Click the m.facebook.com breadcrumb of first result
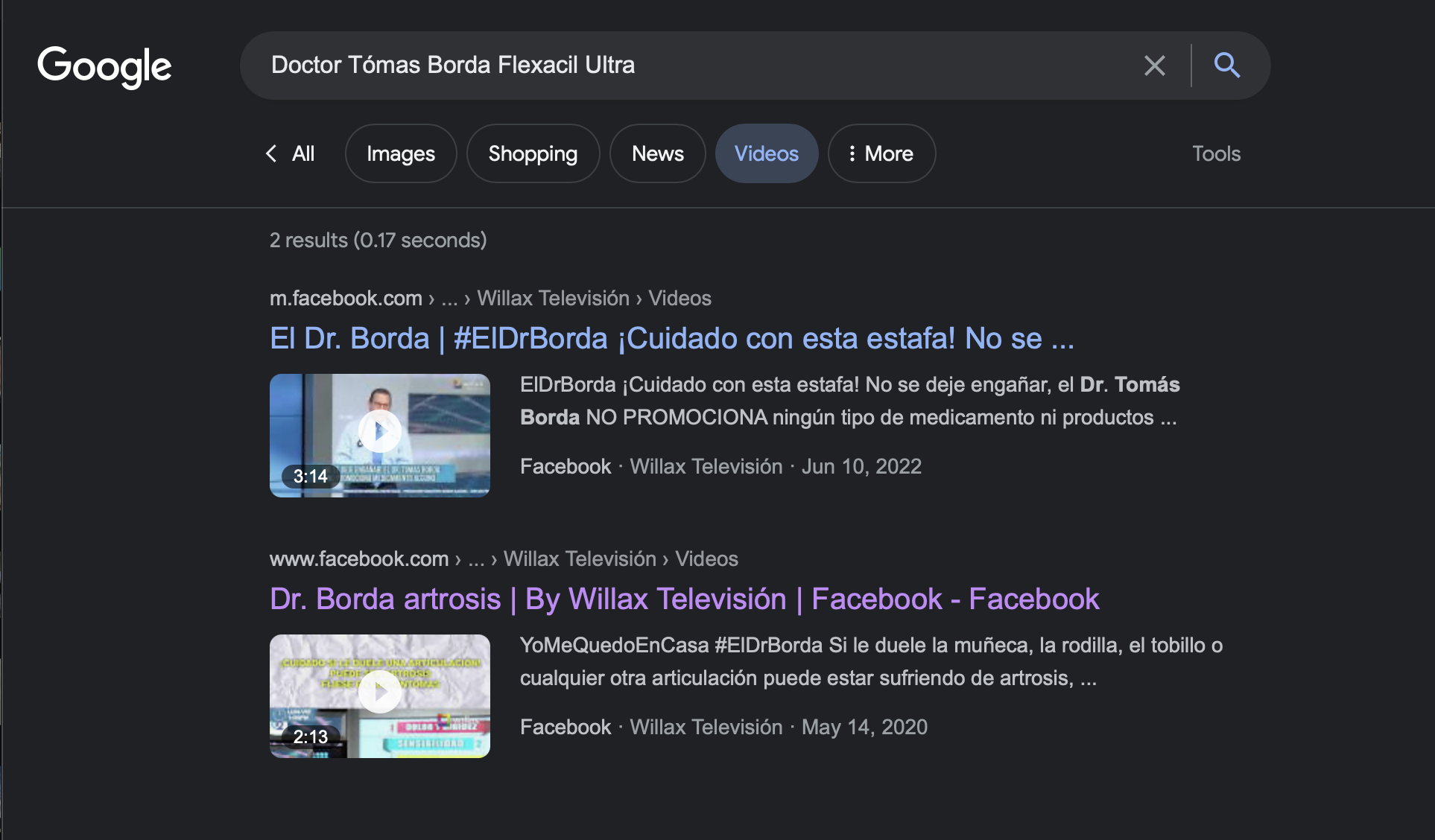Viewport: 1435px width, 840px height. click(x=346, y=299)
